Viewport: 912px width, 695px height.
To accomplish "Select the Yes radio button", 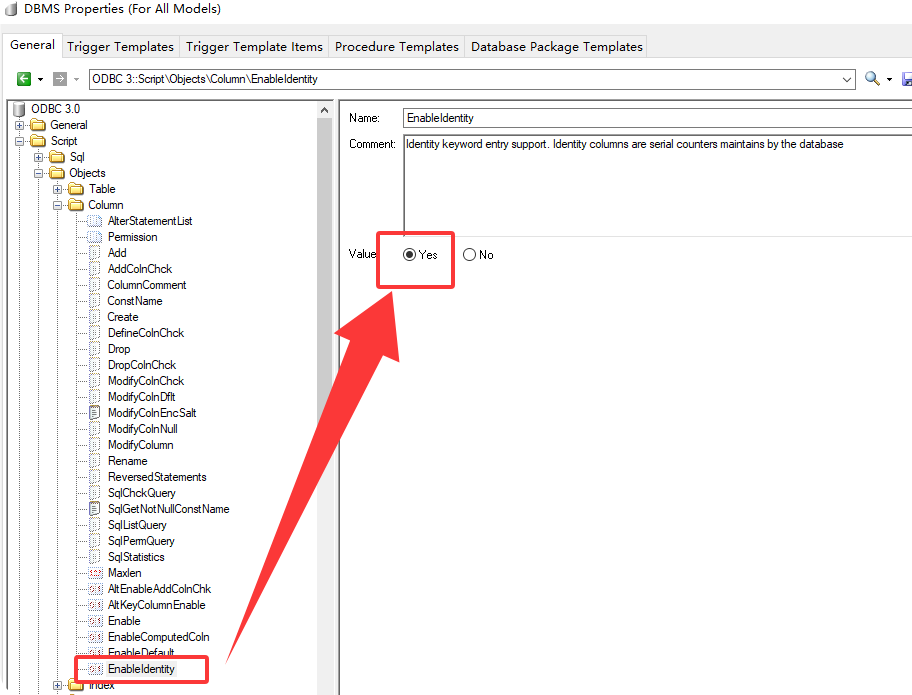I will click(x=409, y=255).
